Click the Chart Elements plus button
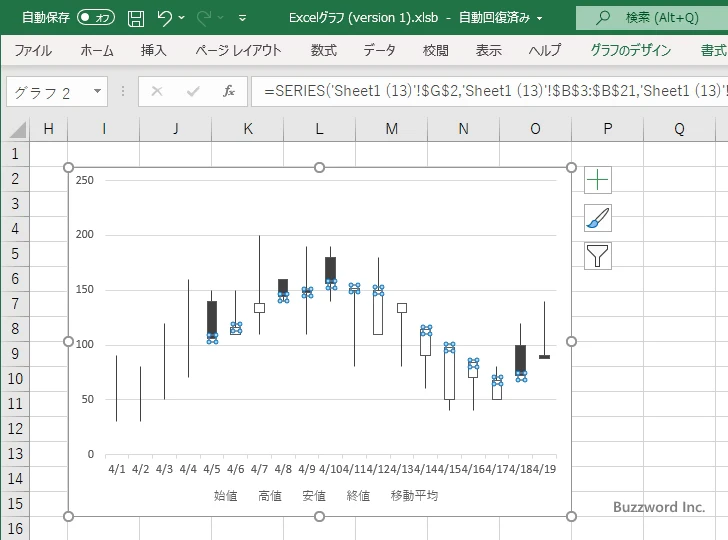 tap(598, 180)
